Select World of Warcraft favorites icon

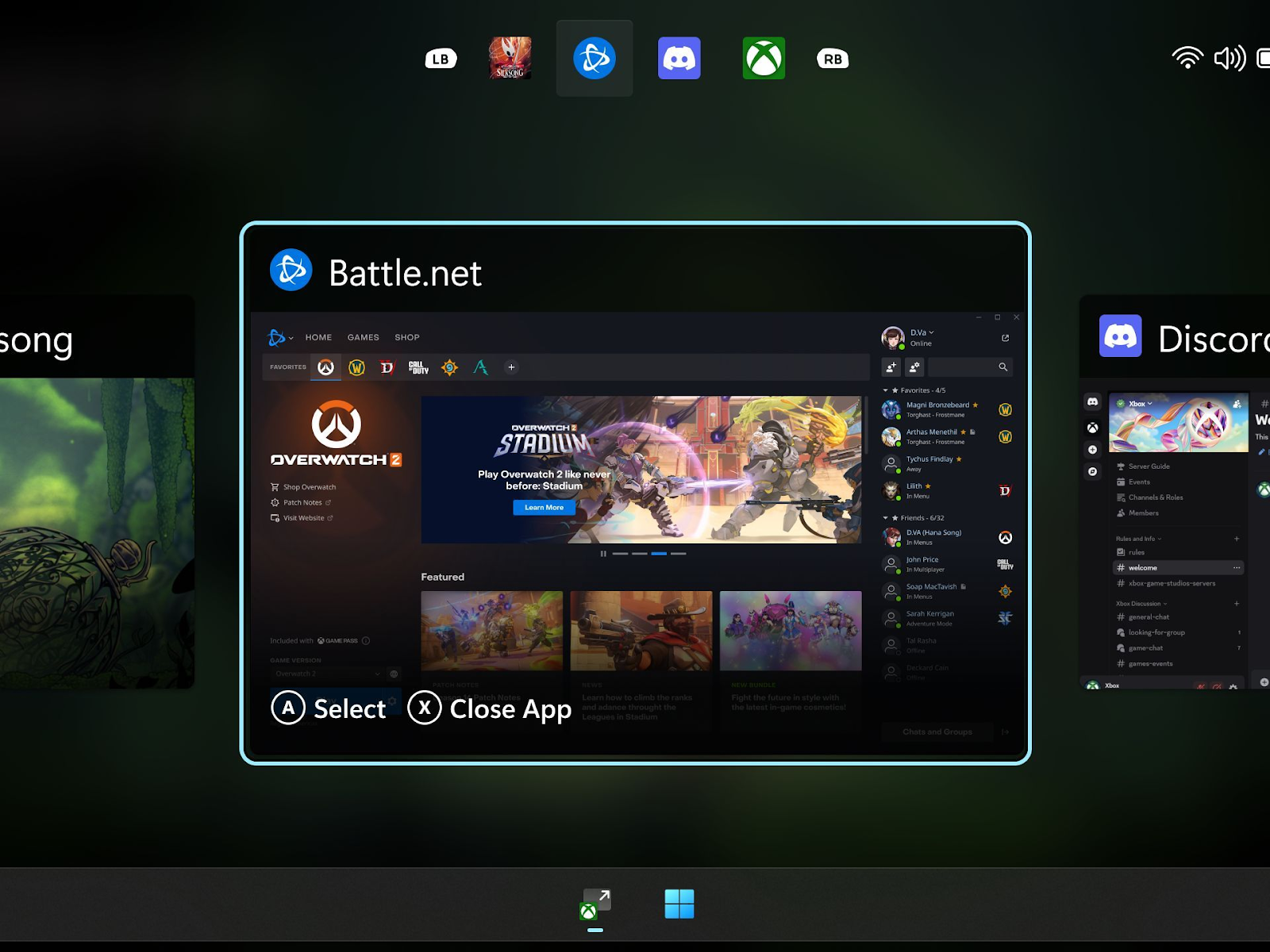[356, 367]
